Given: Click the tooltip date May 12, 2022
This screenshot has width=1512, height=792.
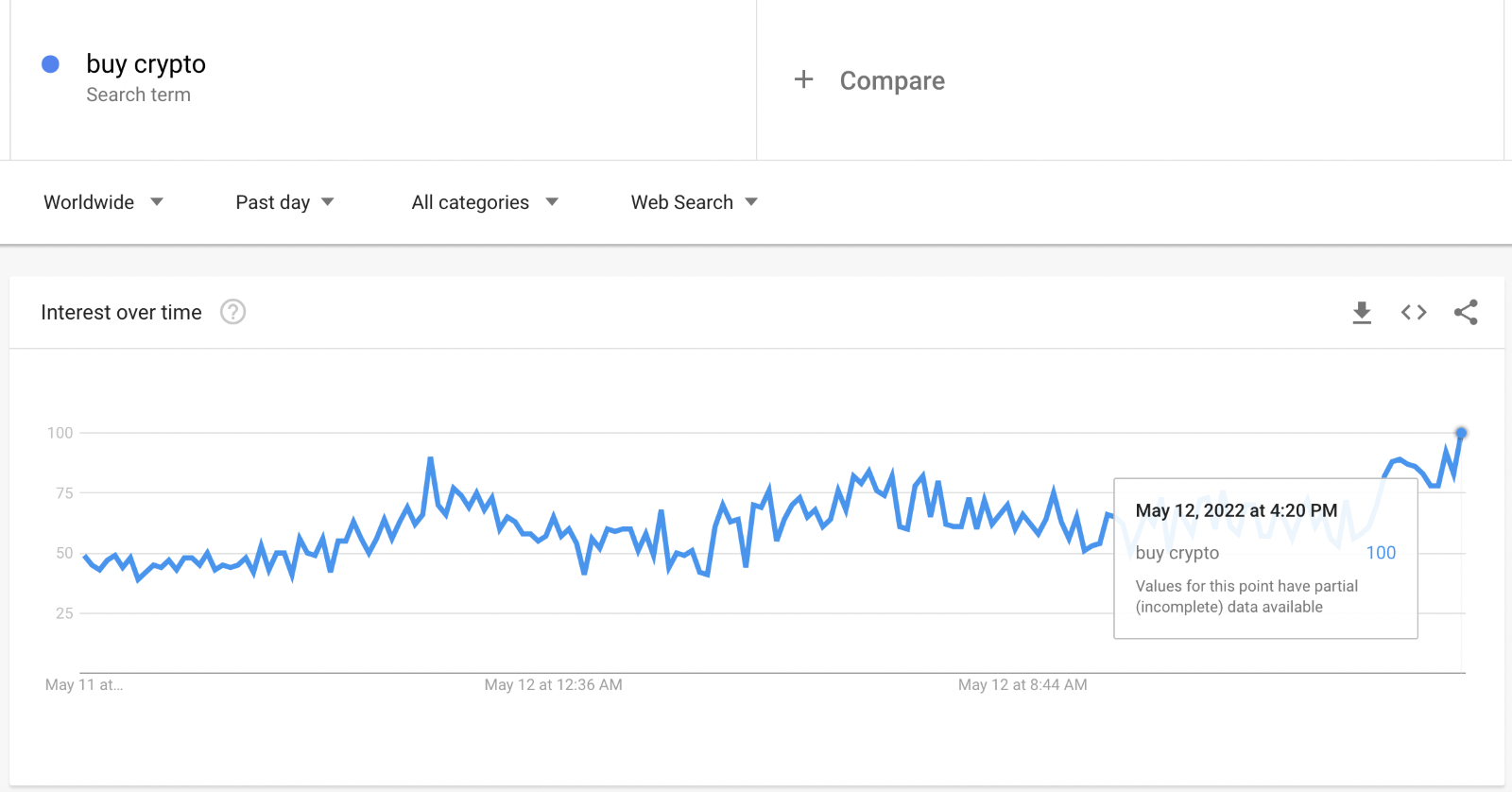Looking at the screenshot, I should (x=1236, y=510).
